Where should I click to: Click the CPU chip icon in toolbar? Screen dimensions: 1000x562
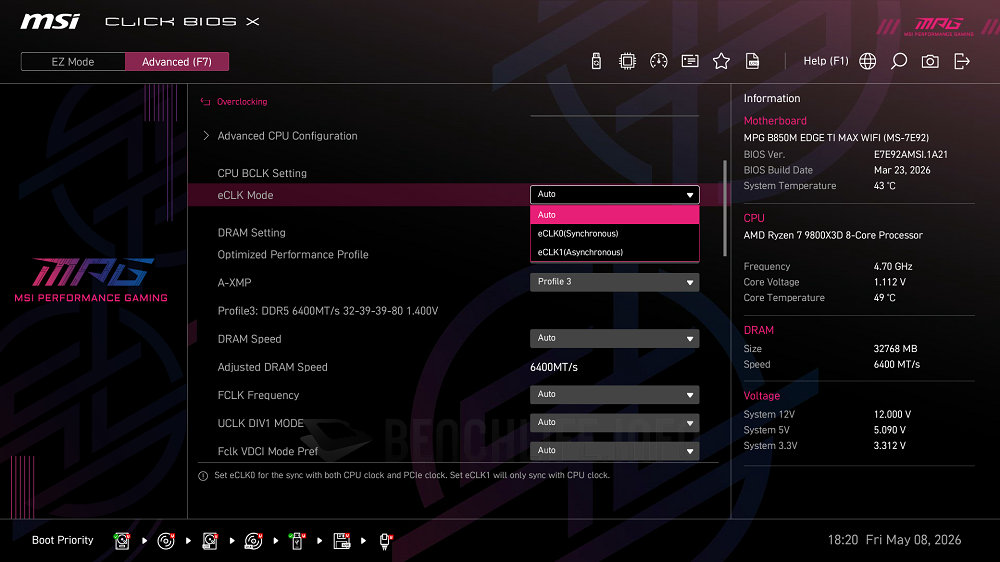(628, 61)
